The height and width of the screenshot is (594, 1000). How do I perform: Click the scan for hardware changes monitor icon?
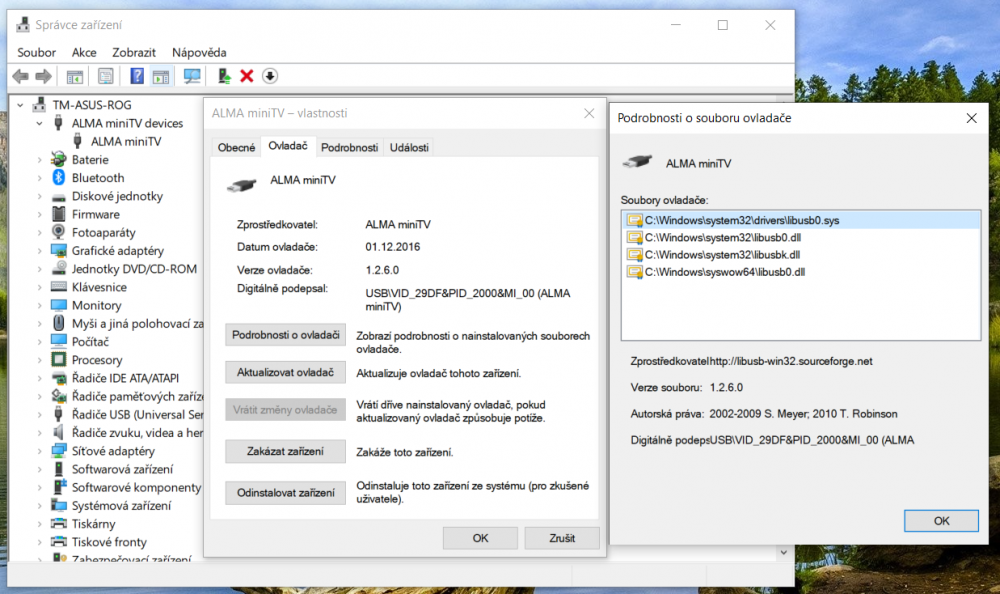pyautogui.click(x=193, y=76)
